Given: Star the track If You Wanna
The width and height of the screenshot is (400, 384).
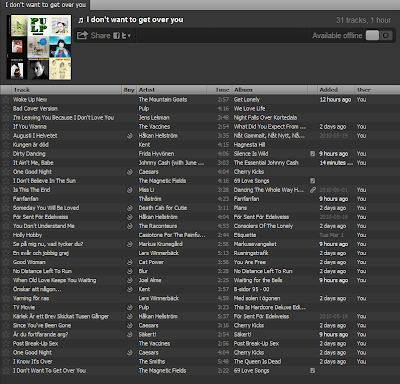Looking at the screenshot, I should pos(6,127).
